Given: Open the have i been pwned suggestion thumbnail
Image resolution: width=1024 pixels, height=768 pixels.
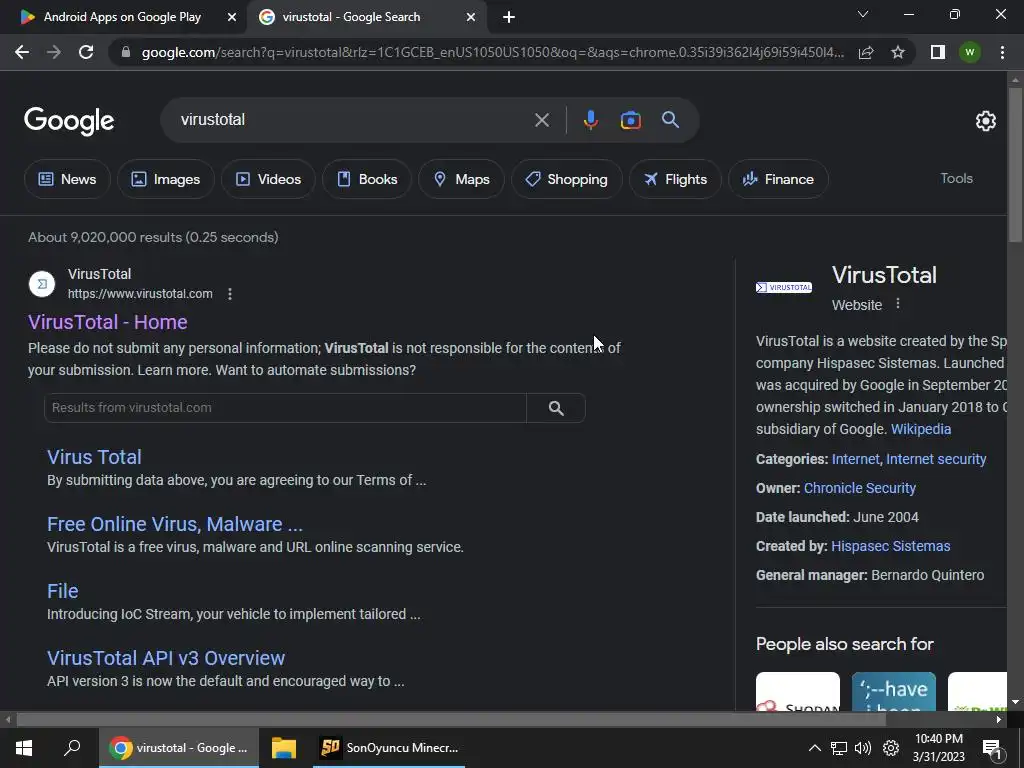Looking at the screenshot, I should tap(893, 692).
